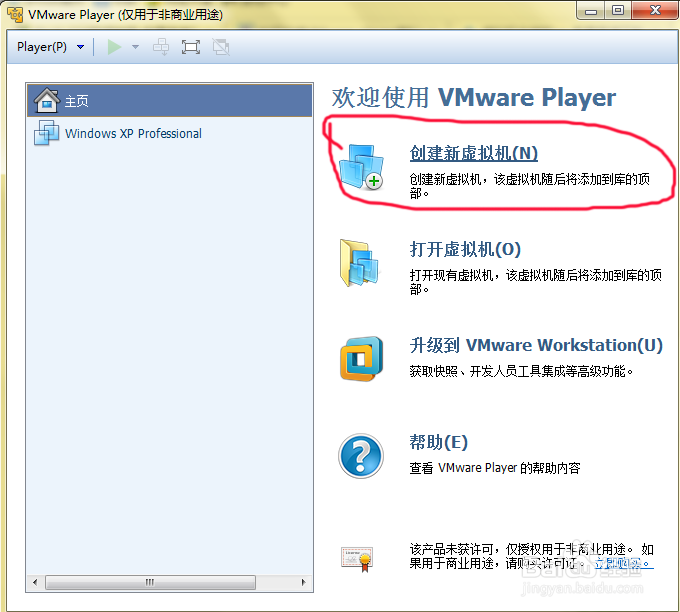Close the VMware Player window

pyautogui.click(x=655, y=11)
